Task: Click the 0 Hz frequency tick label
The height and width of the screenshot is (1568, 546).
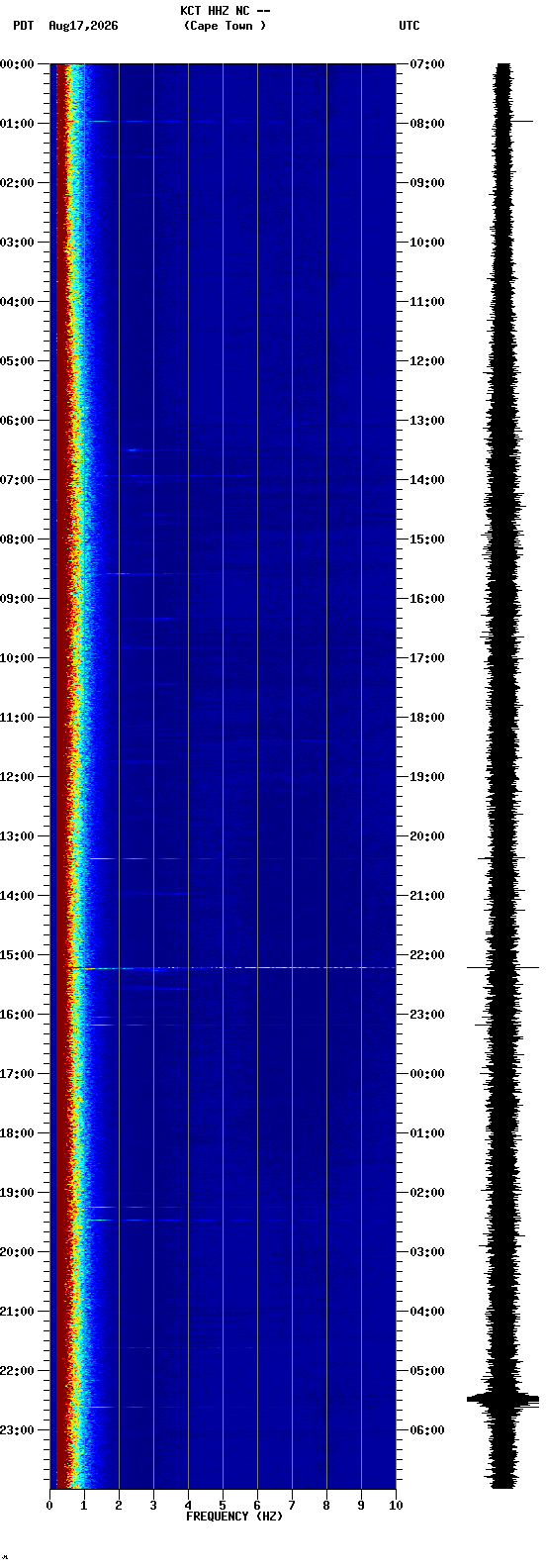Action: 49,1506
